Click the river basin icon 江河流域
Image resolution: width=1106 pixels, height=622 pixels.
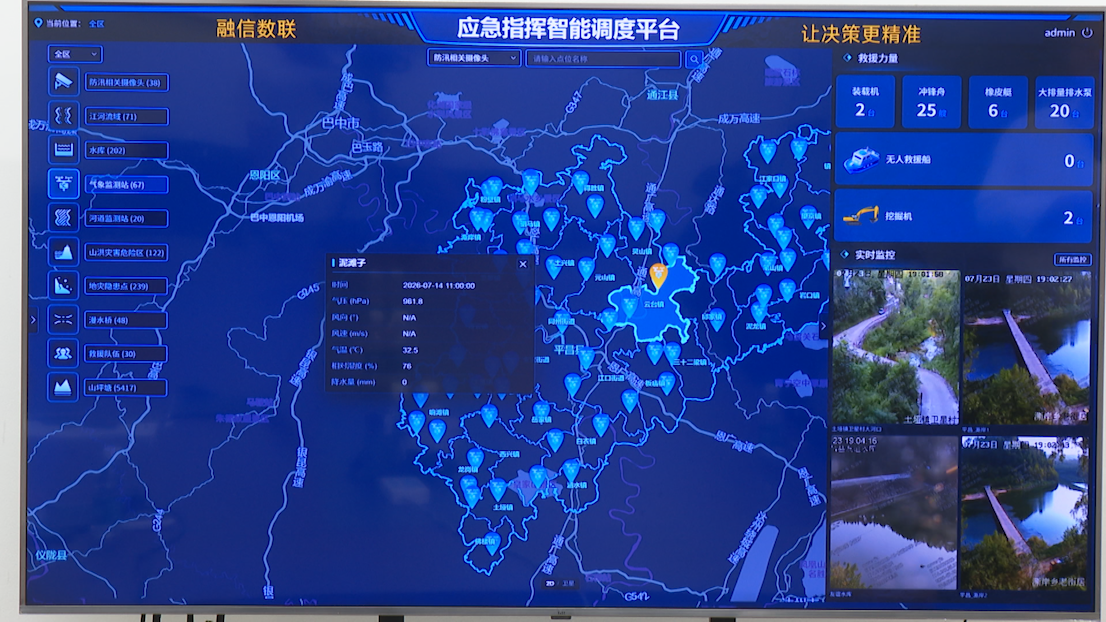click(63, 116)
